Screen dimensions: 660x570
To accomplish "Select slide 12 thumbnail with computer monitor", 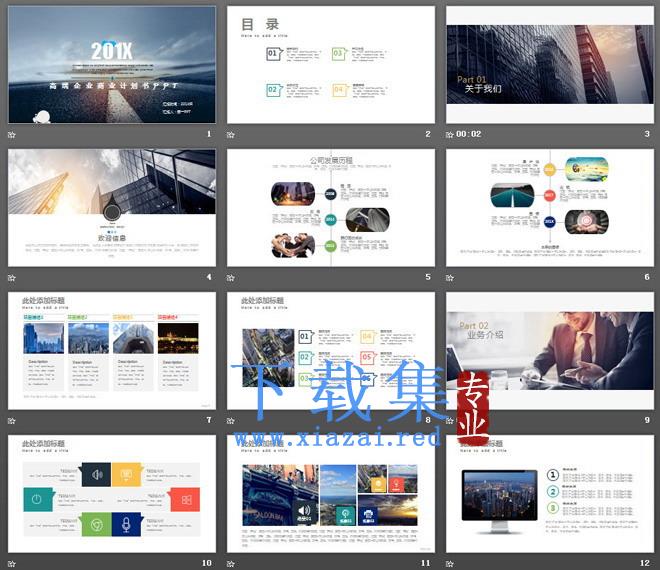I will 550,494.
